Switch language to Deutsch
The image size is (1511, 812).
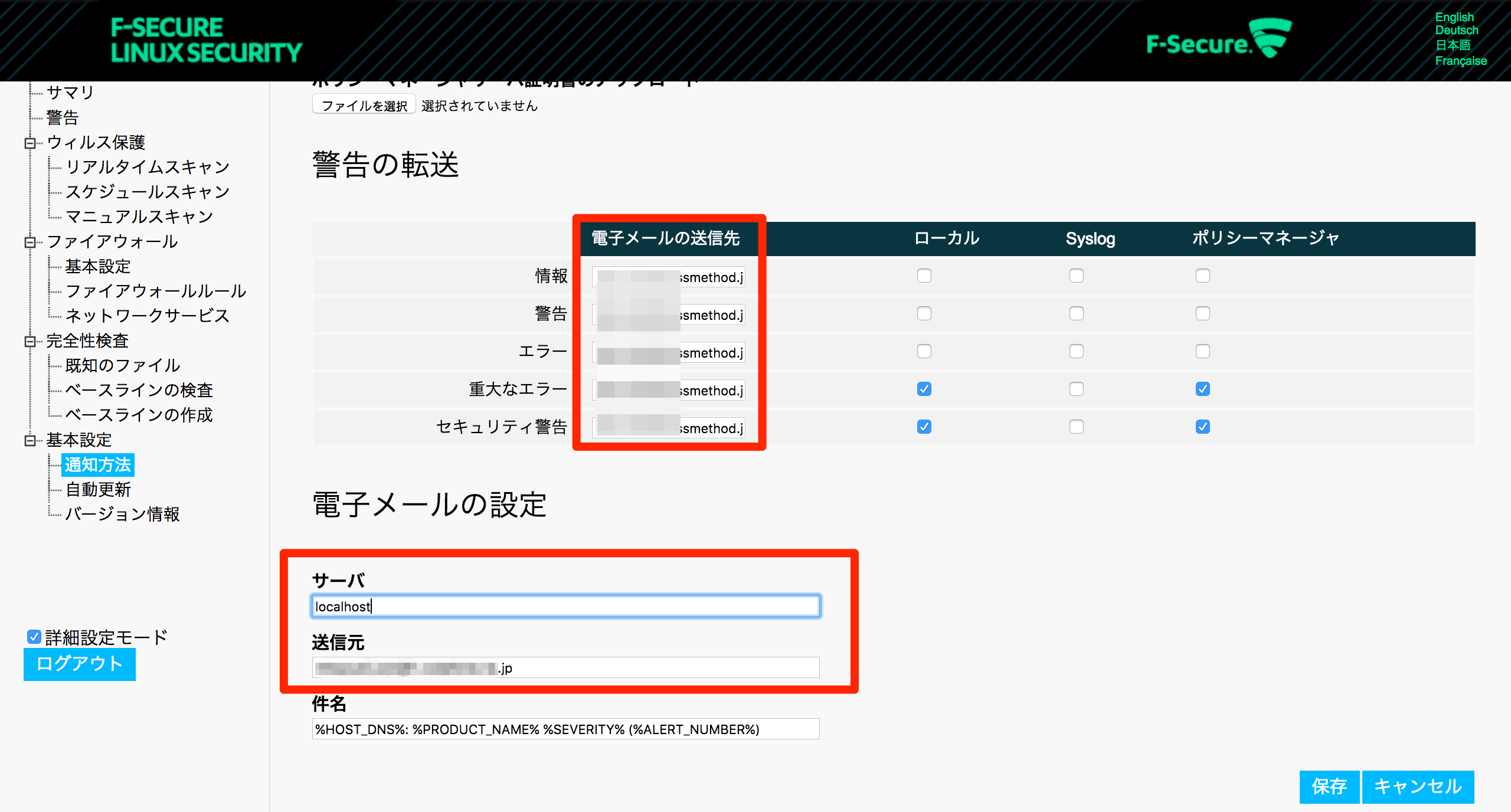[x=1457, y=30]
